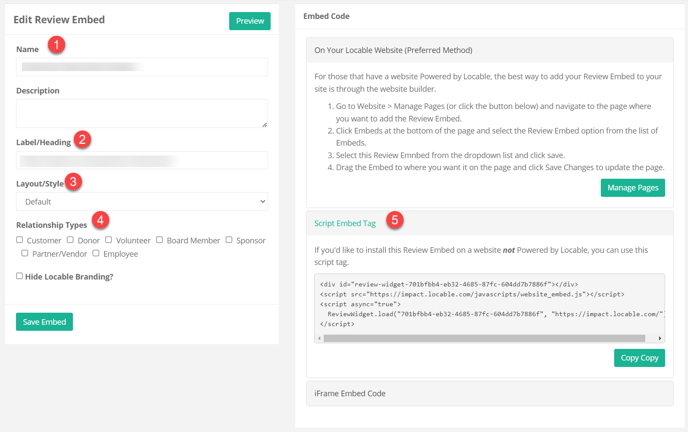Click the Relationship Types label
This screenshot has height=432, width=688.
pos(51,225)
